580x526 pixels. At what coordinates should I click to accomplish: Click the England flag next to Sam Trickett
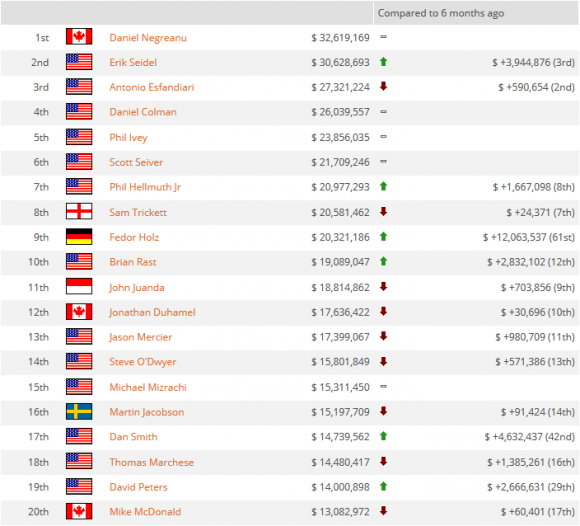79,212
